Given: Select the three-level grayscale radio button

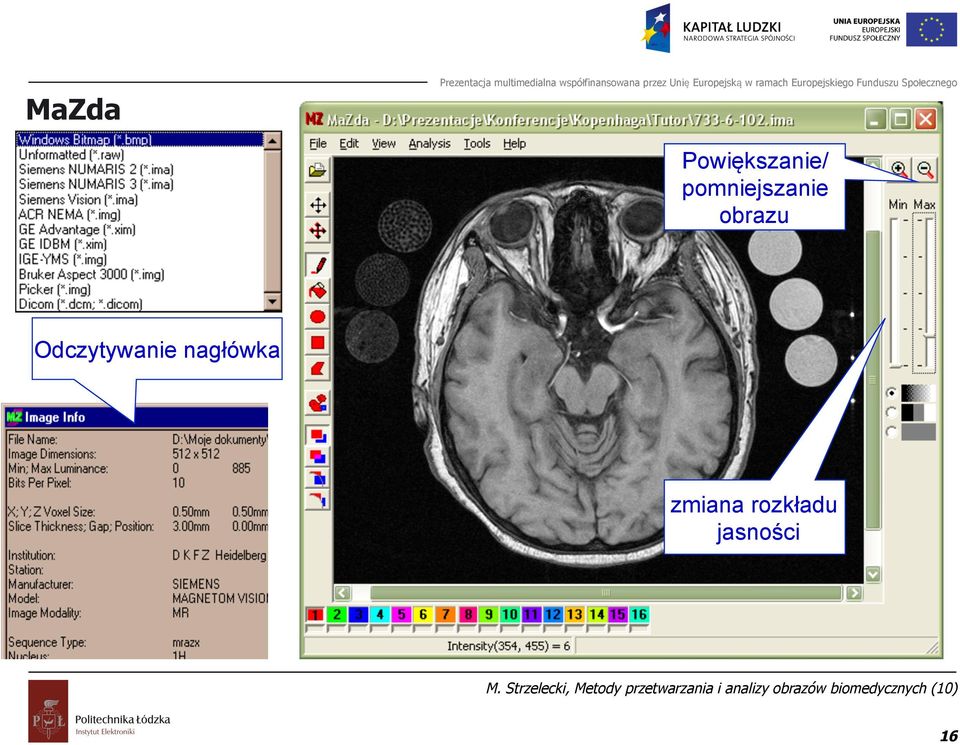Looking at the screenshot, I should 891,413.
